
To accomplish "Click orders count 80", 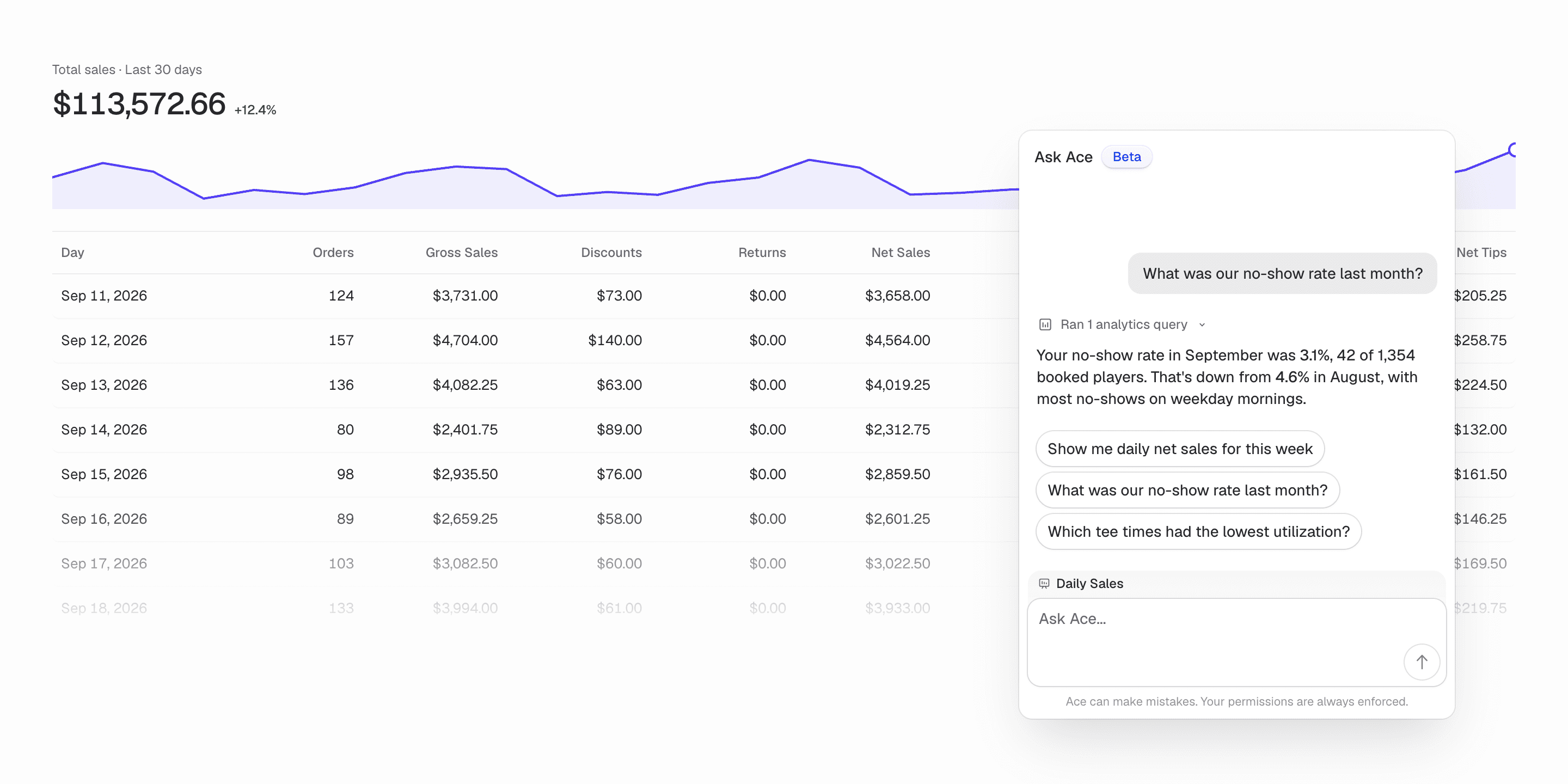I will pyautogui.click(x=345, y=430).
